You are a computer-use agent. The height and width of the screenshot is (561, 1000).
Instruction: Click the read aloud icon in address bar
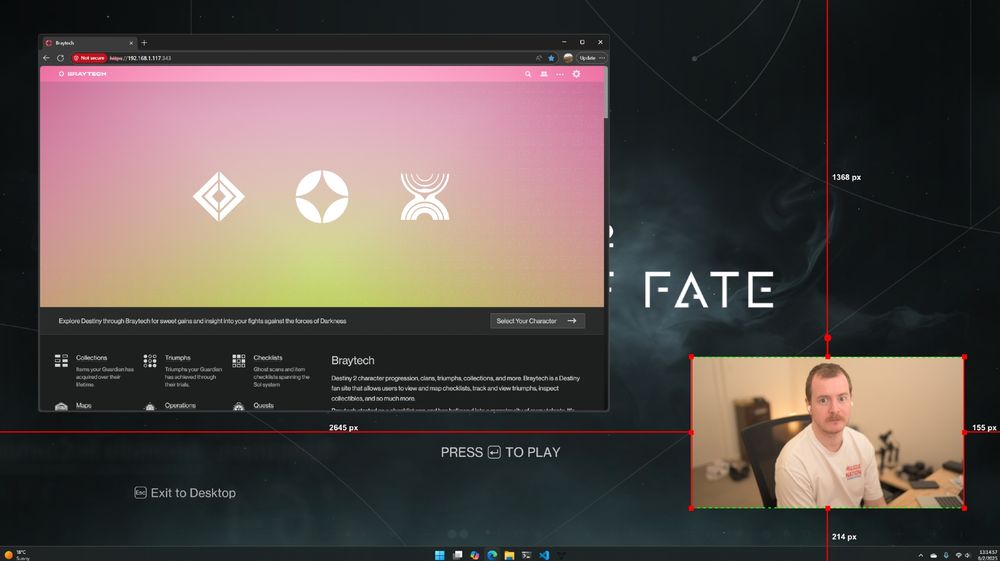[539, 58]
